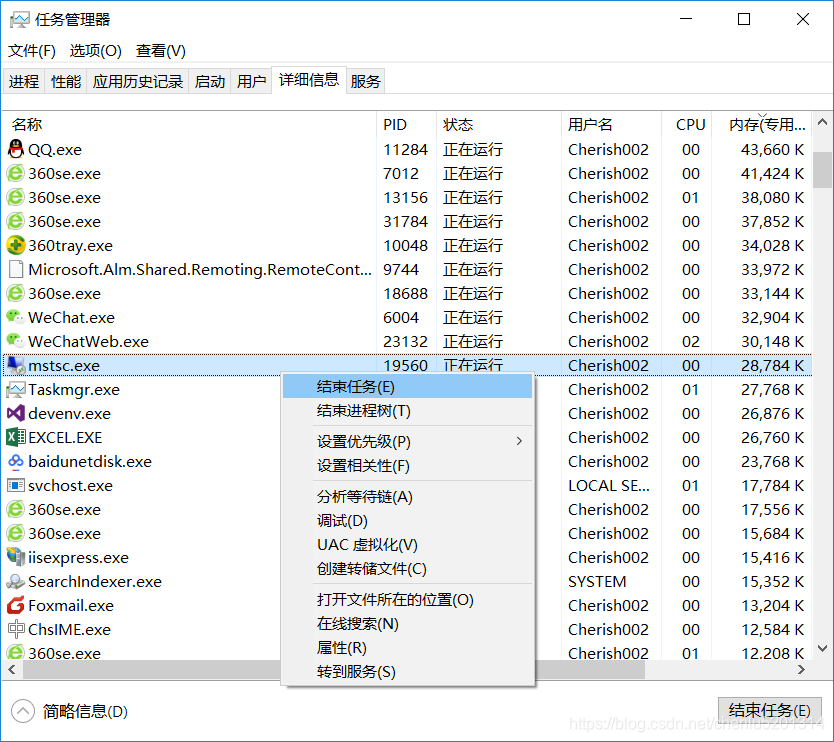Viewport: 834px width, 742px height.
Task: Click the SearchIndexer.exe icon
Action: point(16,581)
